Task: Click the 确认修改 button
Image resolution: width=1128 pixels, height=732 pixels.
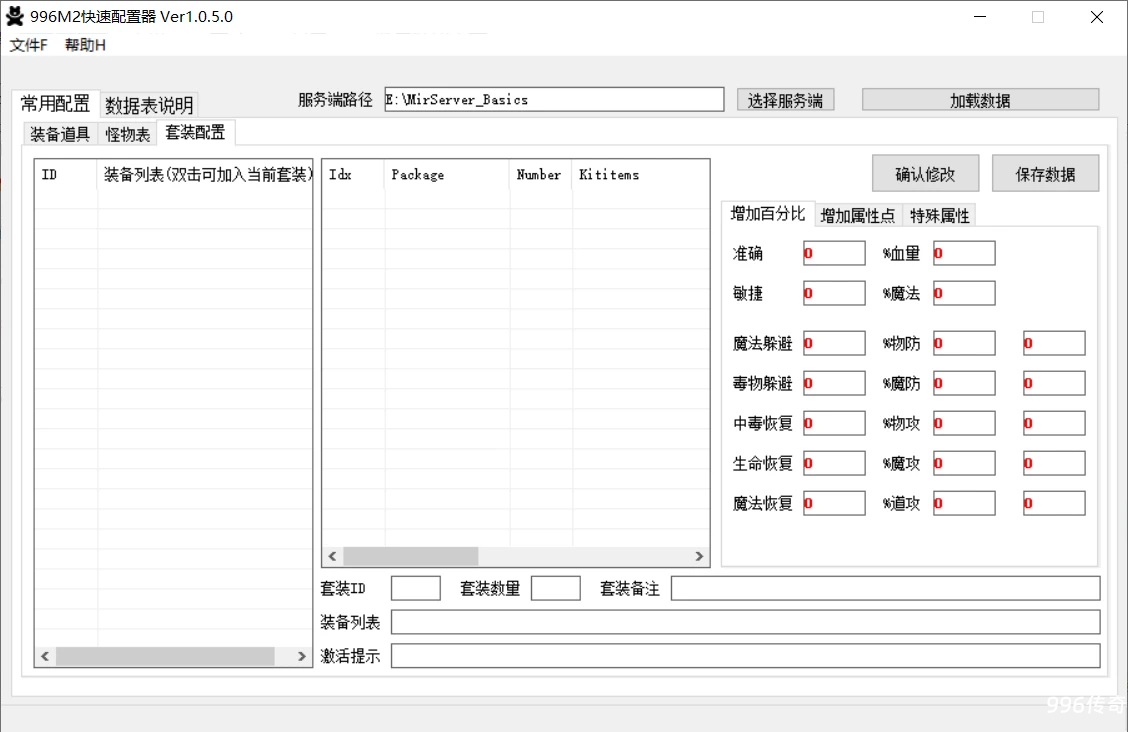Action: (x=925, y=174)
